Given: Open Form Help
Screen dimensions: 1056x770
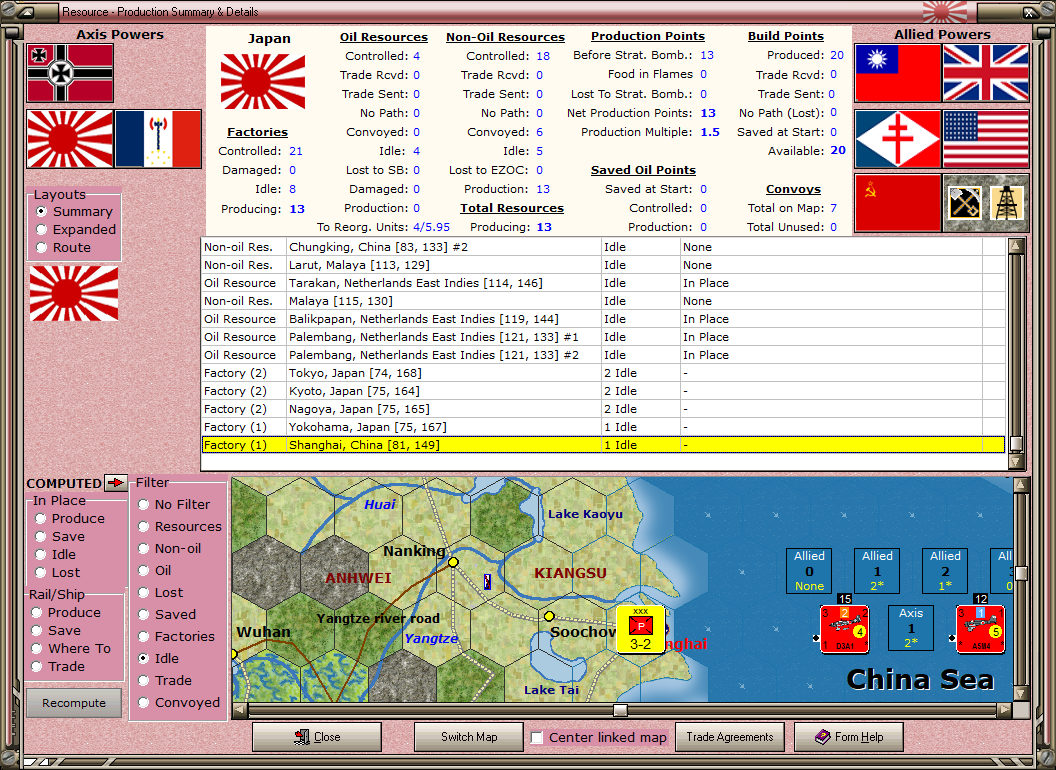Looking at the screenshot, I should pos(849,737).
